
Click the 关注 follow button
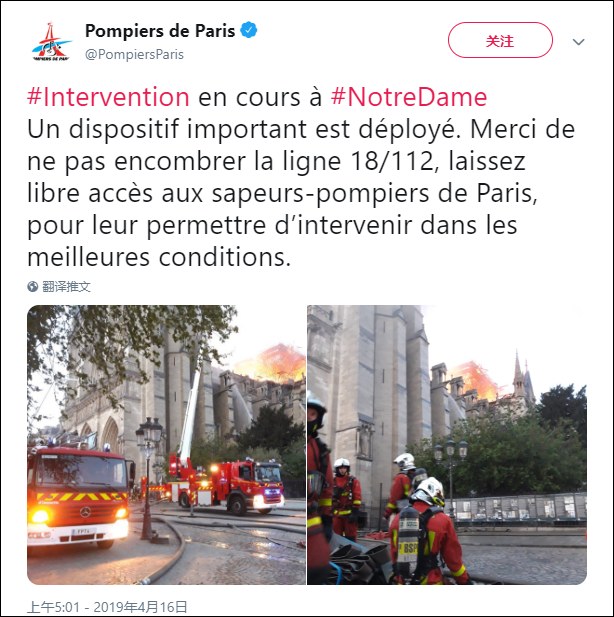click(x=500, y=40)
